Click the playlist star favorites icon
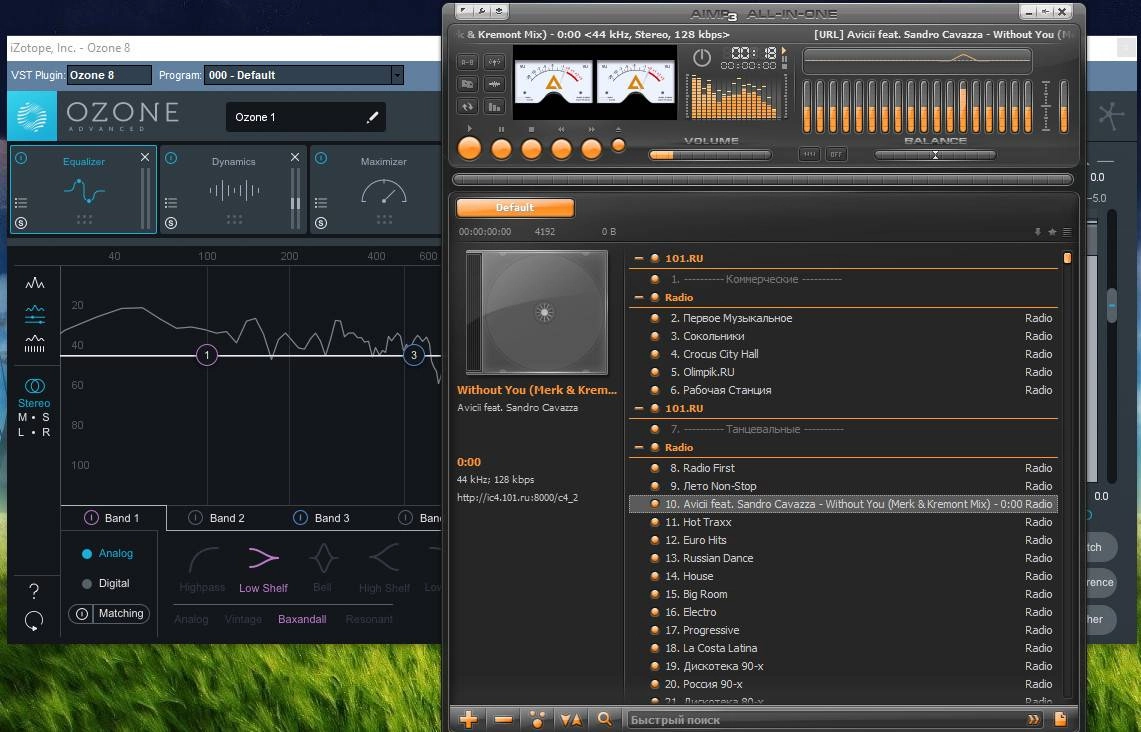 pos(1052,232)
